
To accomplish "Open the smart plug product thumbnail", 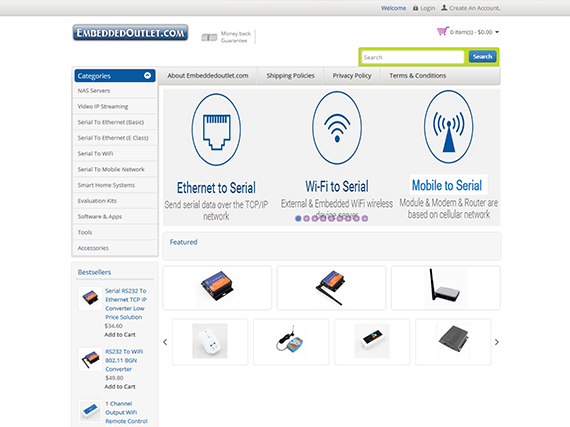I will coord(210,341).
